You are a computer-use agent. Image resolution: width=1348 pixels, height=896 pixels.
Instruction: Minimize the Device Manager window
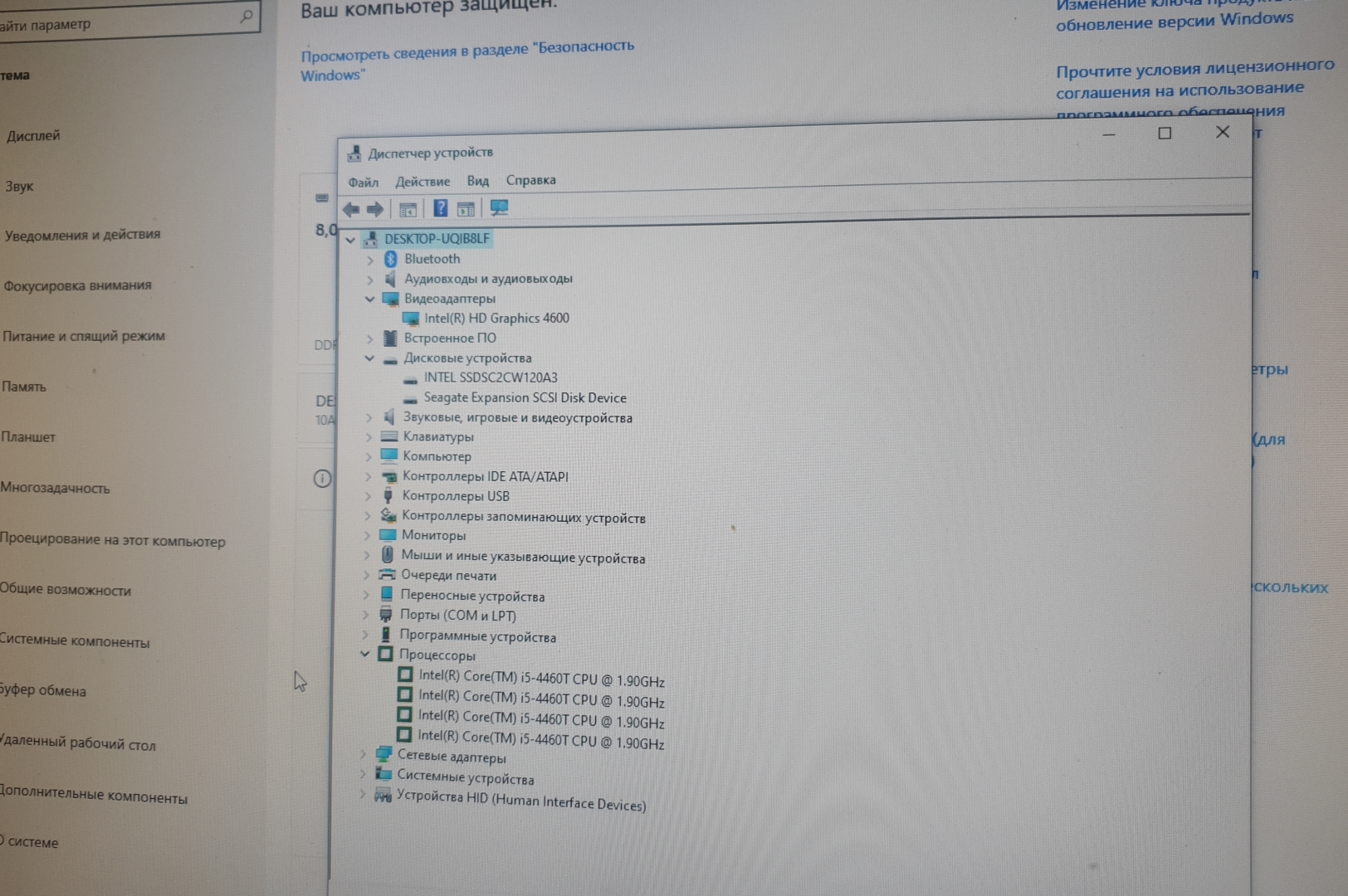click(1109, 134)
